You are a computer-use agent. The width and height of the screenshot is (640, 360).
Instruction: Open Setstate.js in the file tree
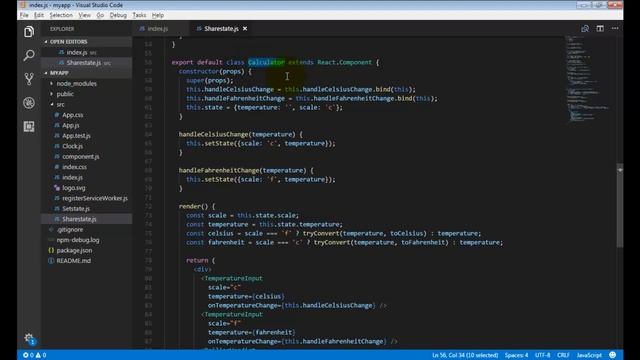point(87,209)
